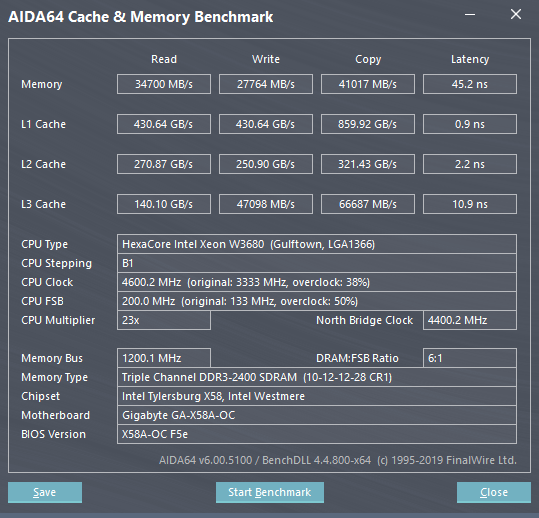Screen dimensions: 539x518
Task: Select the North Bridge Clock value field
Action: coord(470,320)
